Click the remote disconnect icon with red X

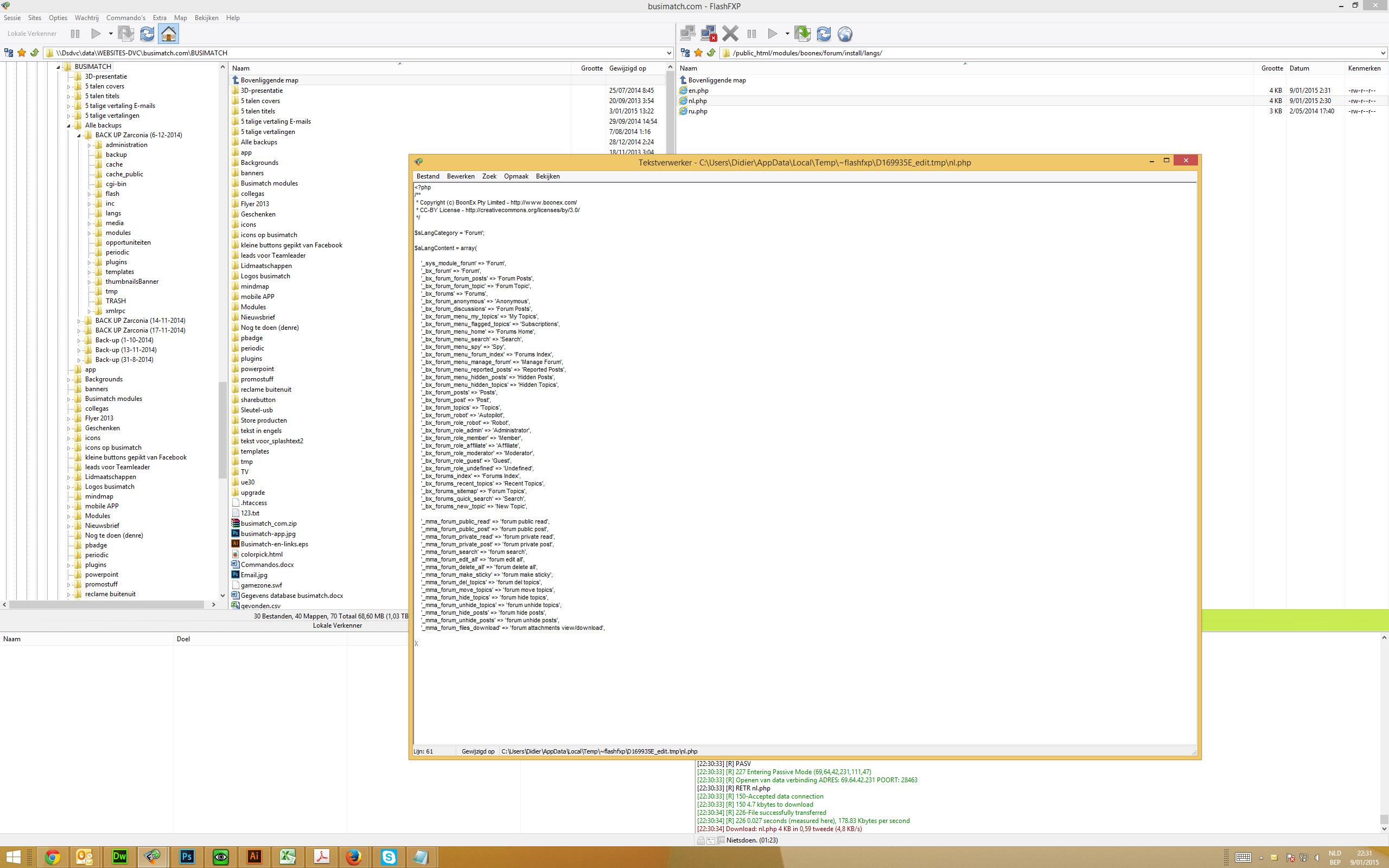pos(709,34)
